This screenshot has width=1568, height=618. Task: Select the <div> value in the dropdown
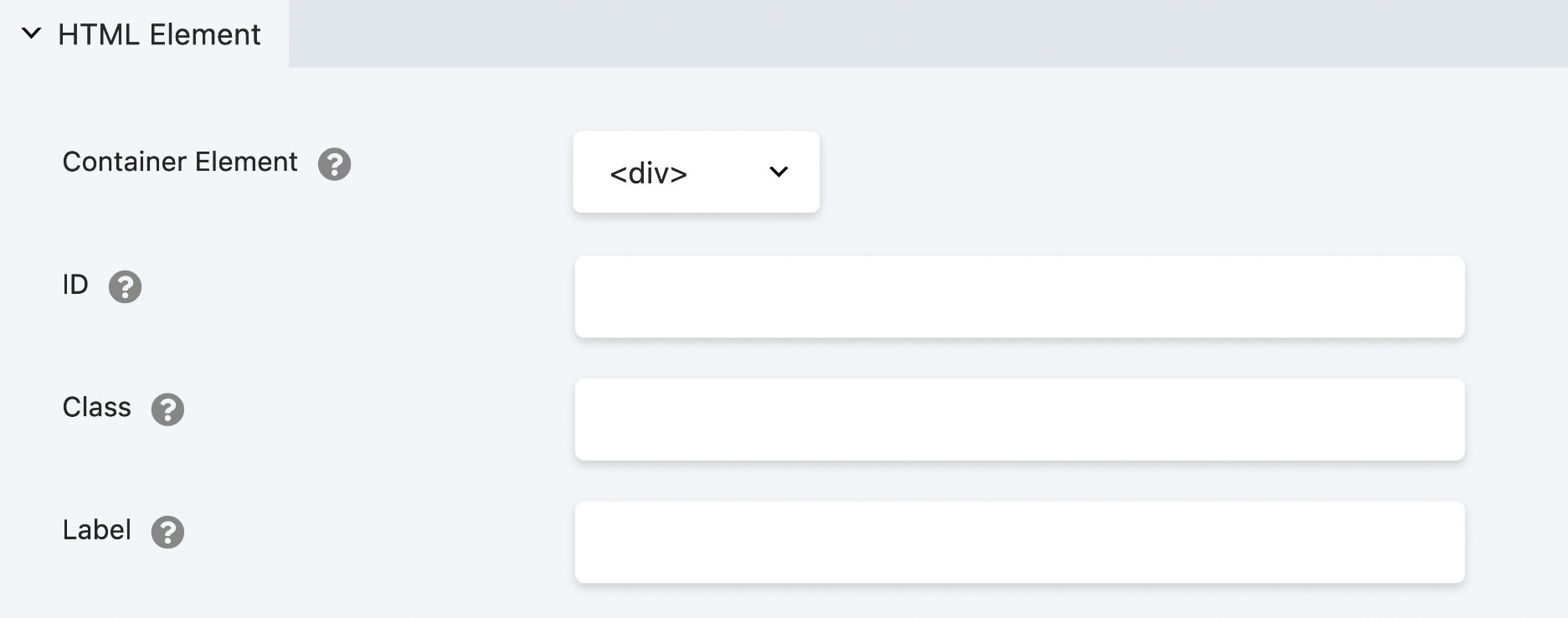pyautogui.click(x=651, y=173)
